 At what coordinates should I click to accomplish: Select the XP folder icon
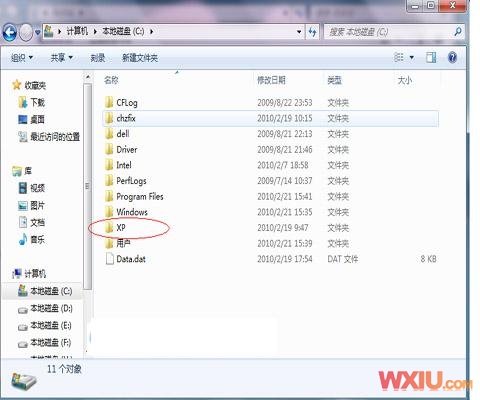pyautogui.click(x=109, y=228)
